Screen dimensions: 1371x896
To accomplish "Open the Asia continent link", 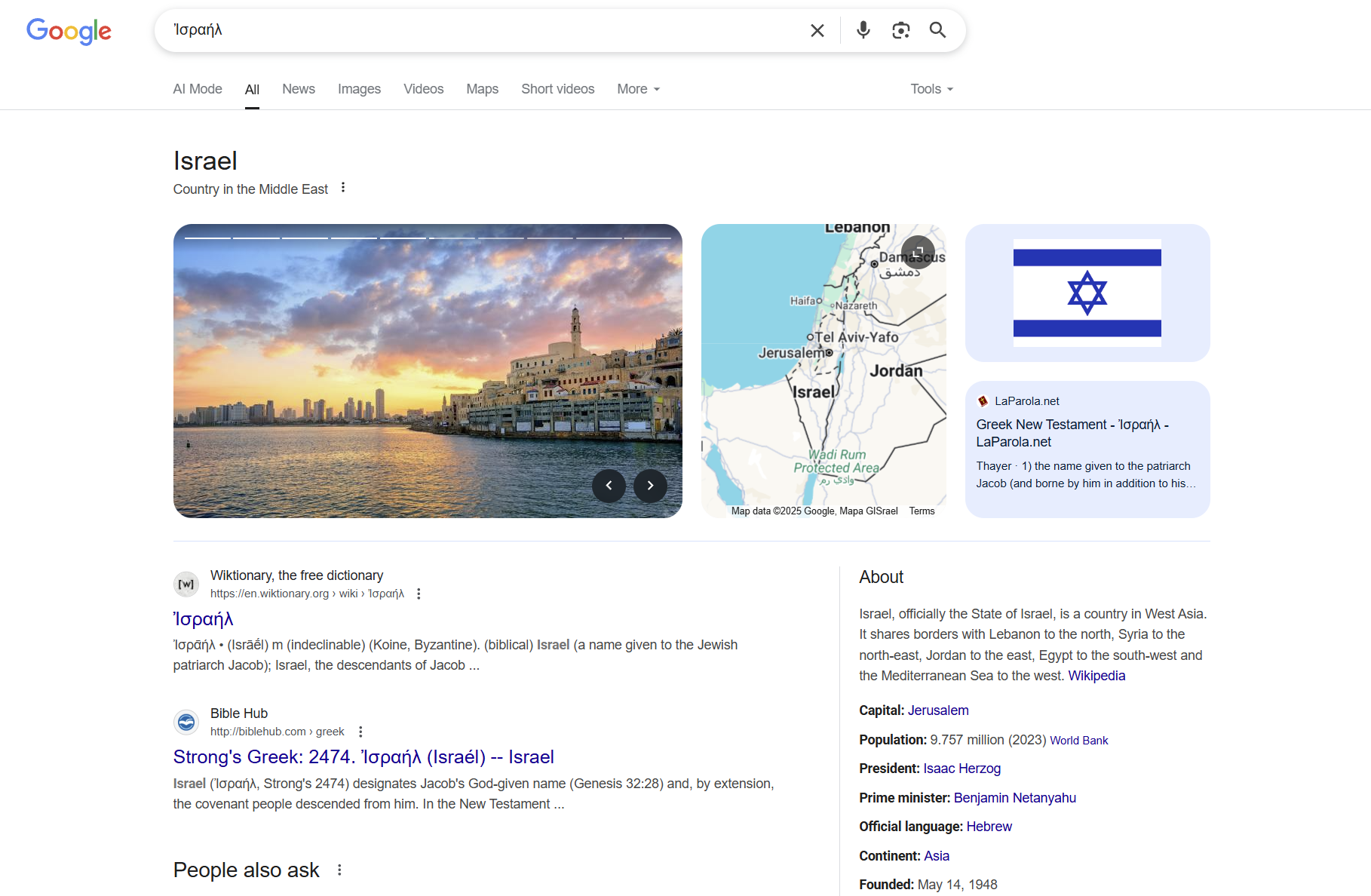I will (x=937, y=856).
